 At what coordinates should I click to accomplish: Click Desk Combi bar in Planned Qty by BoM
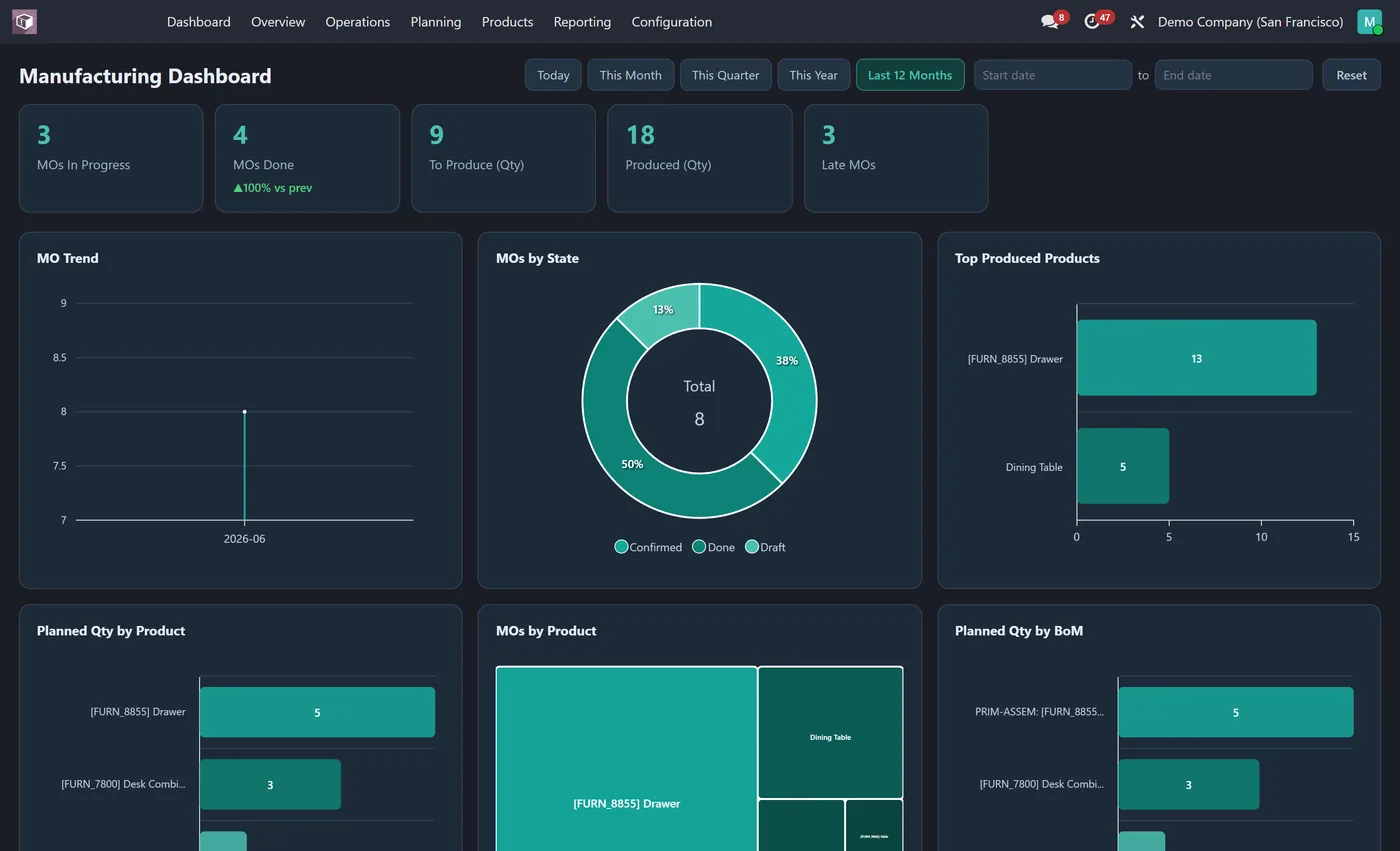(1188, 785)
